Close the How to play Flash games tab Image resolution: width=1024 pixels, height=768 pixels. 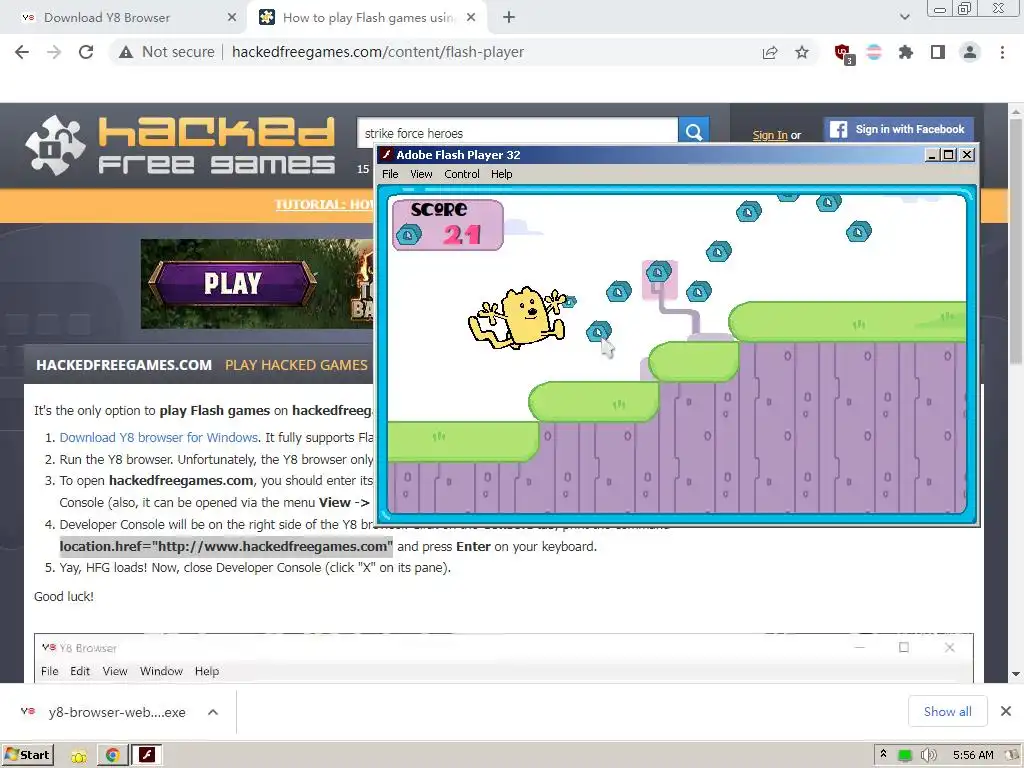[x=471, y=18]
